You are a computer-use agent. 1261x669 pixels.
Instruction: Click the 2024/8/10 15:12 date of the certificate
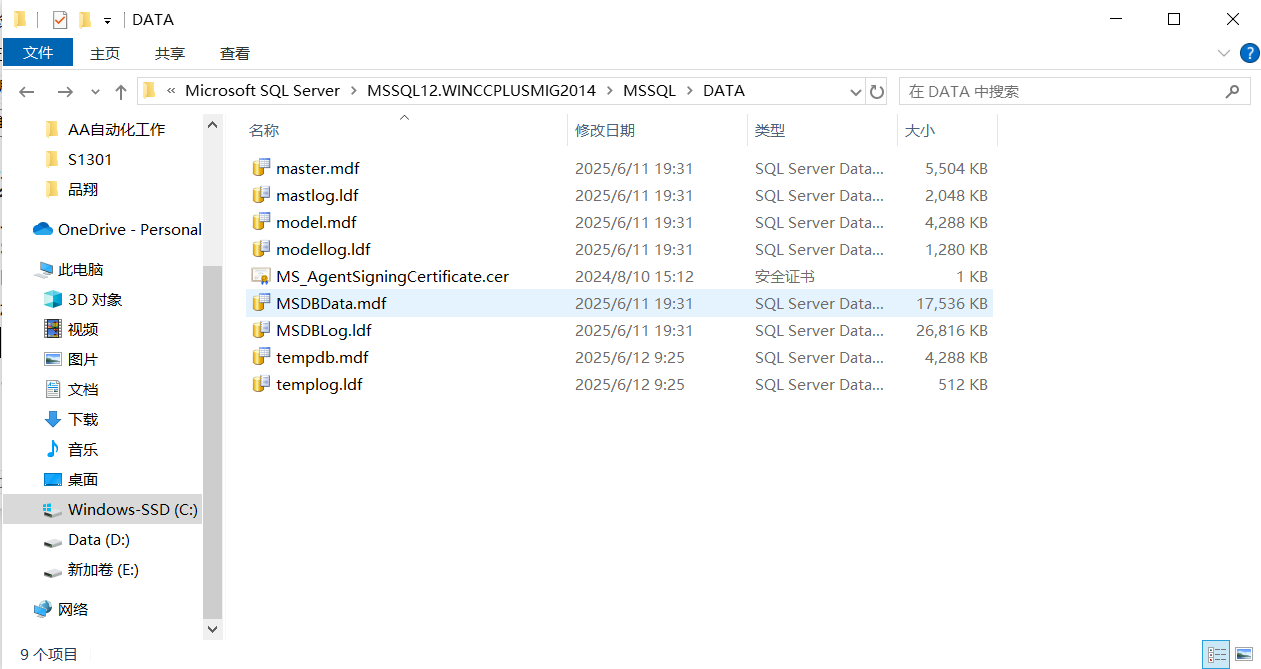(634, 276)
